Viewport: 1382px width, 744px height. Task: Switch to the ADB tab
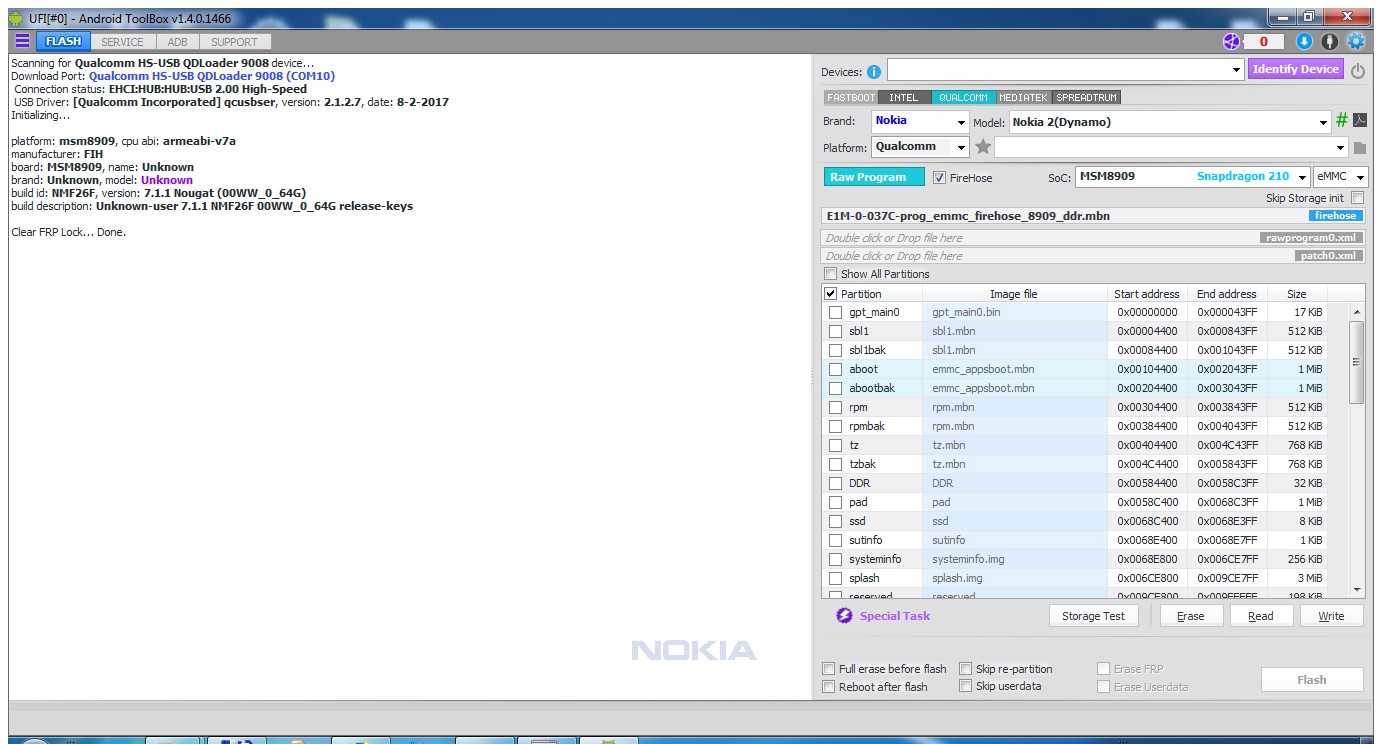[x=177, y=42]
